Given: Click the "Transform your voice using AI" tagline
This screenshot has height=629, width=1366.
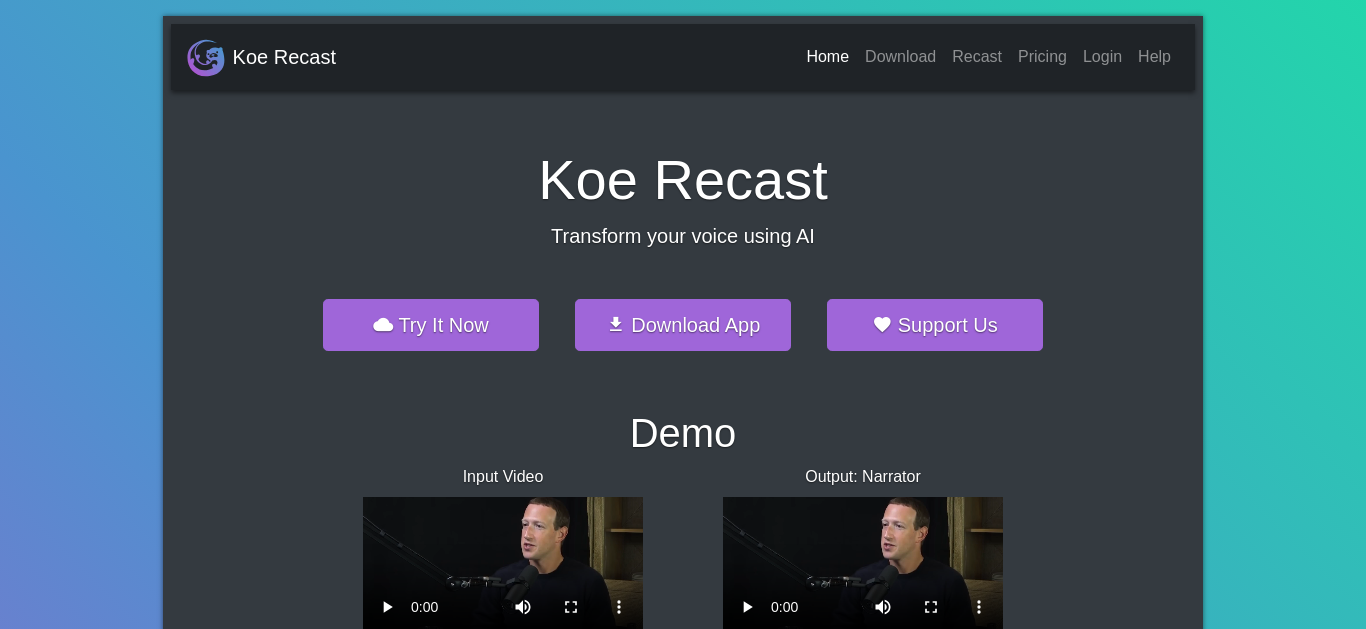Looking at the screenshot, I should [683, 237].
